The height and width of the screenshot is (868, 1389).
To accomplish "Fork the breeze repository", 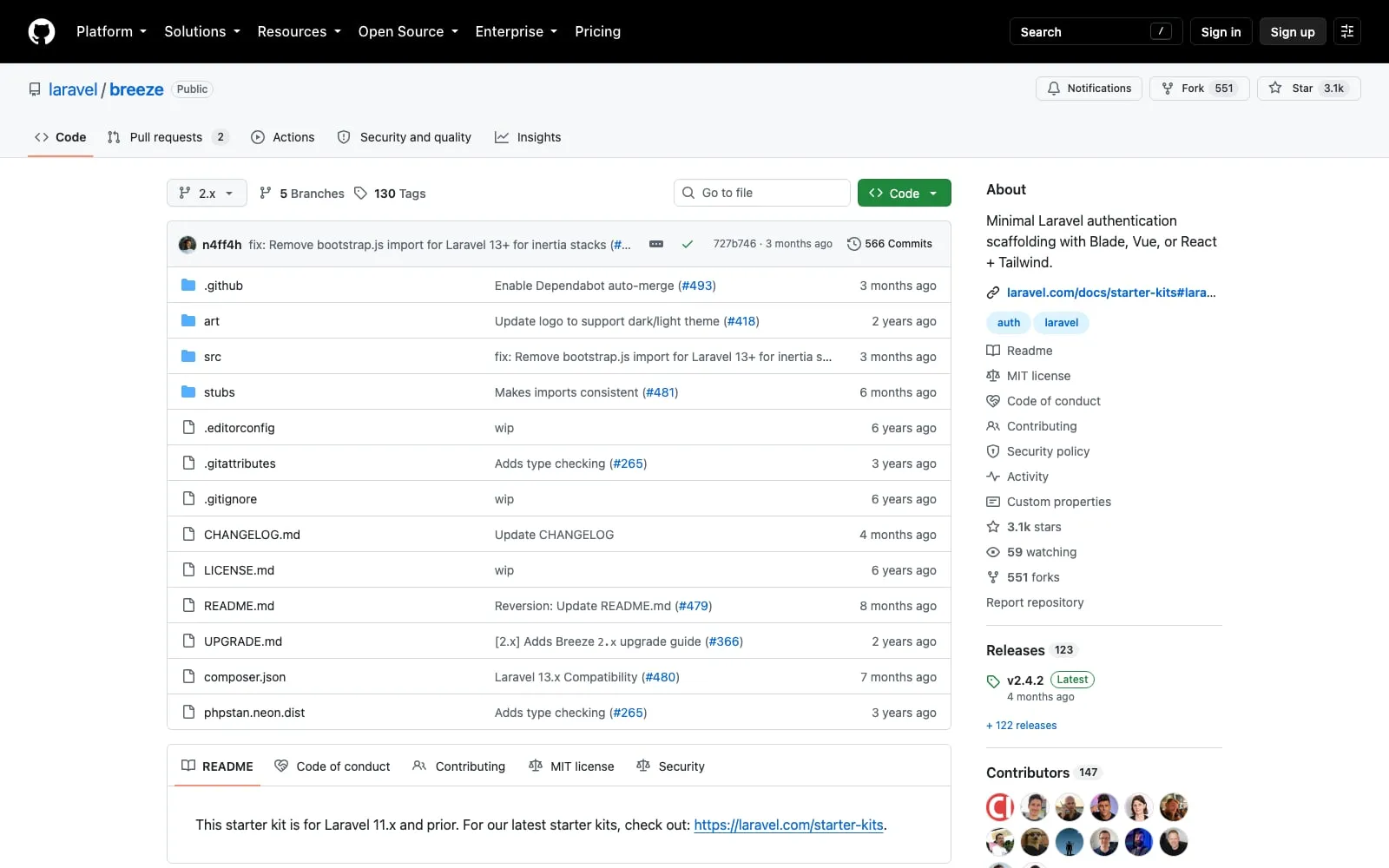I will pos(1199,89).
